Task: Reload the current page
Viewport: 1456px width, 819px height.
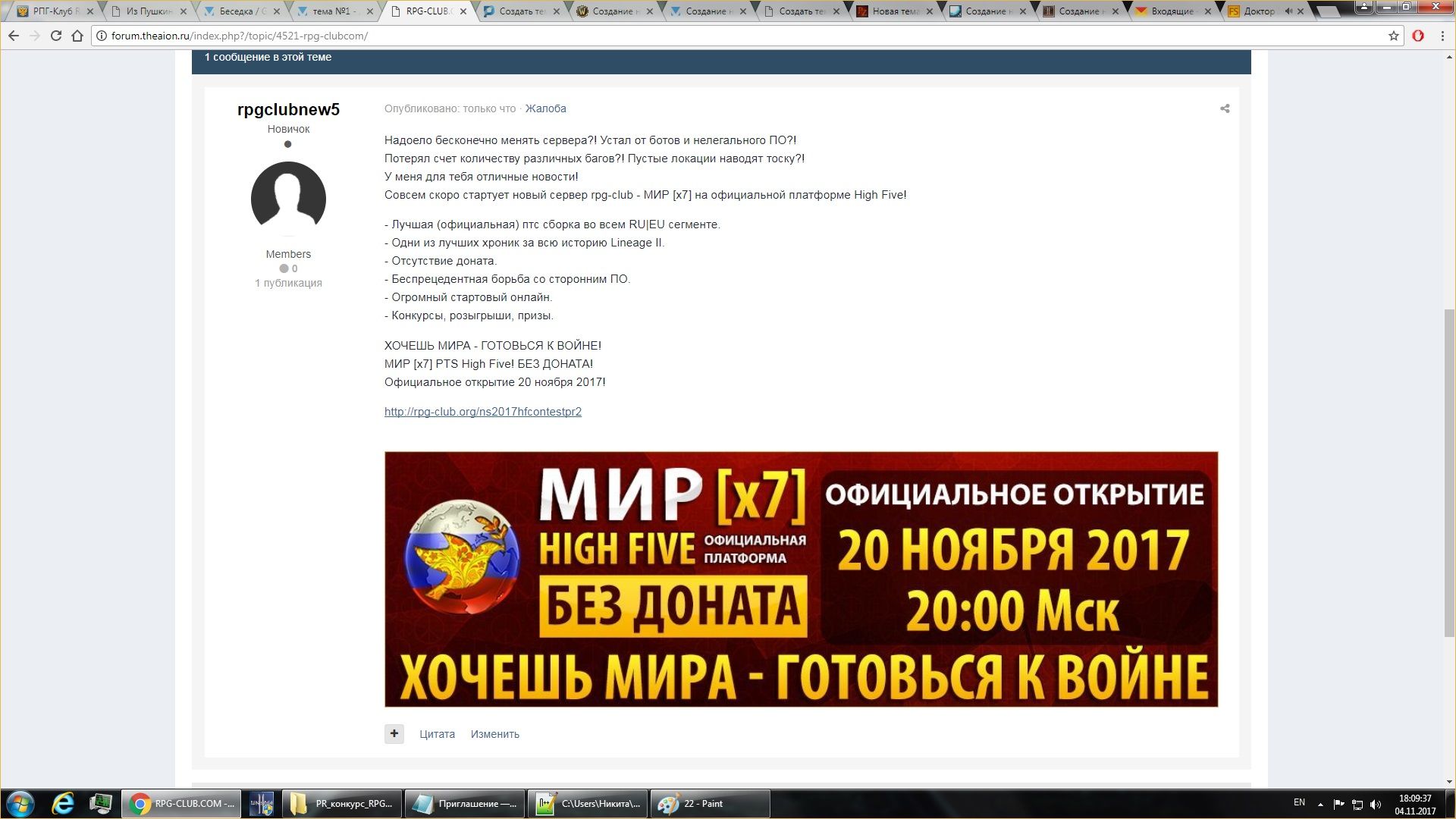Action: pos(55,36)
